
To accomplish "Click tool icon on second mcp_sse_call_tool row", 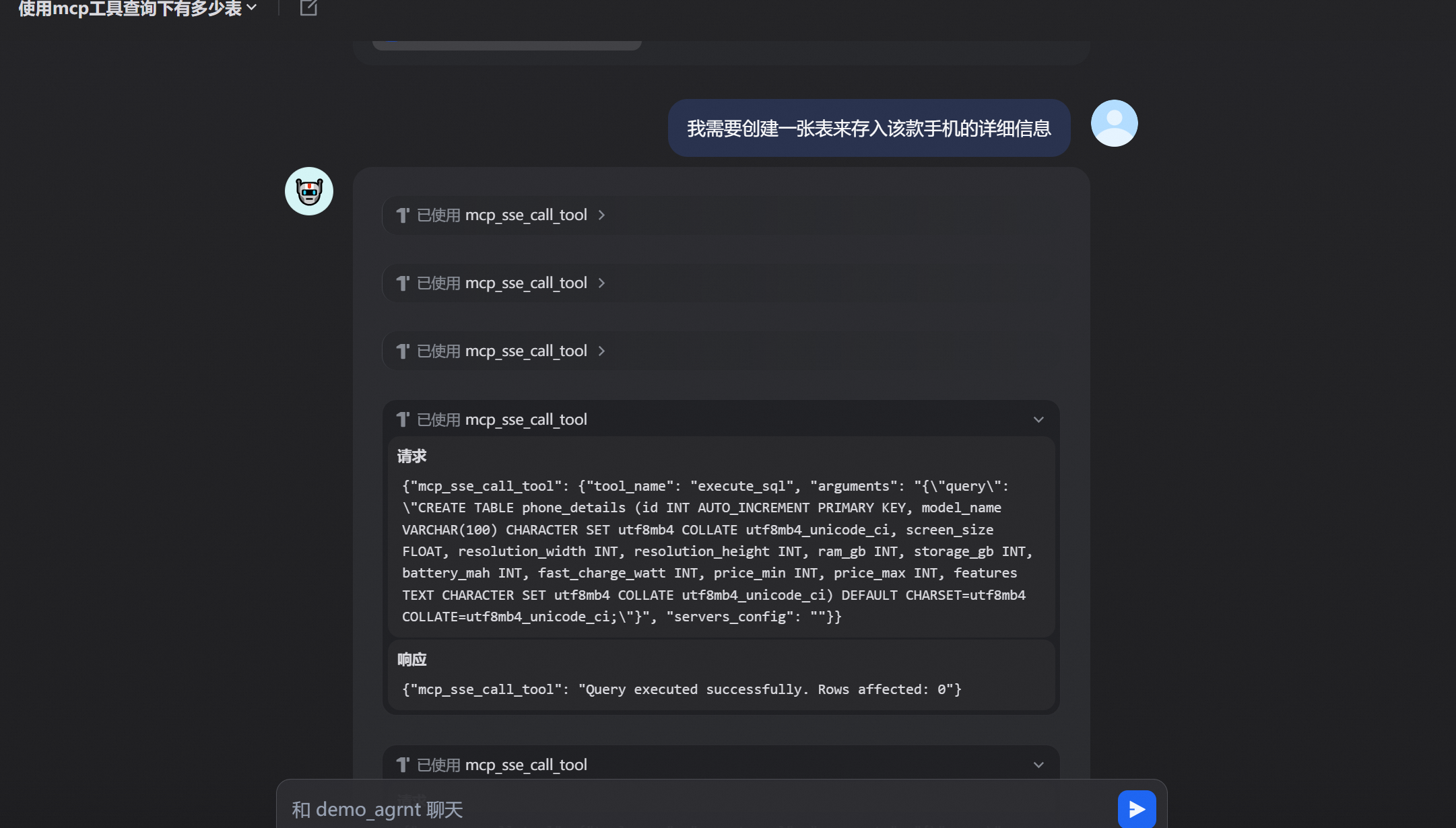I will 403,283.
